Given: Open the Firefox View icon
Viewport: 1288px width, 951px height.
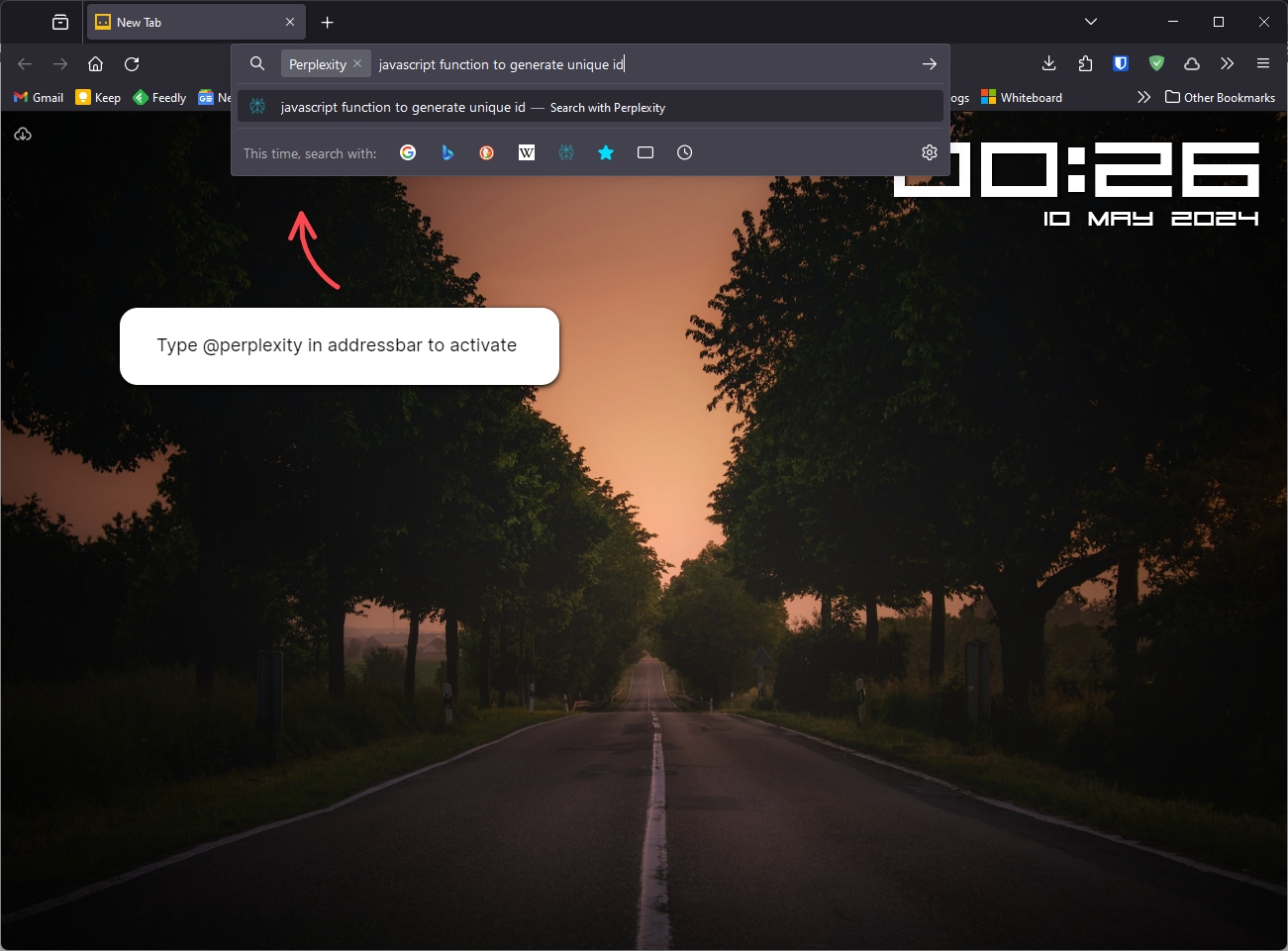Looking at the screenshot, I should click(60, 22).
